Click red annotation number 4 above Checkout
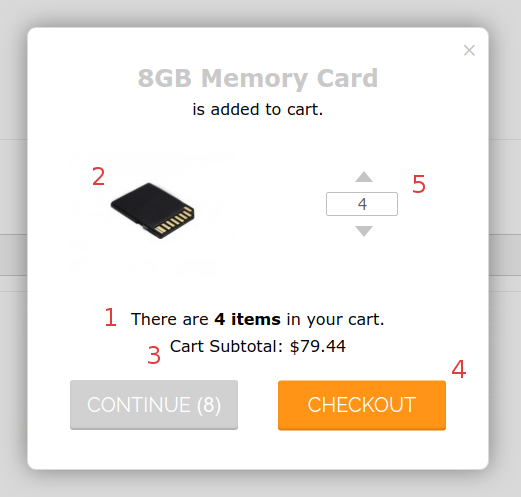 (459, 369)
